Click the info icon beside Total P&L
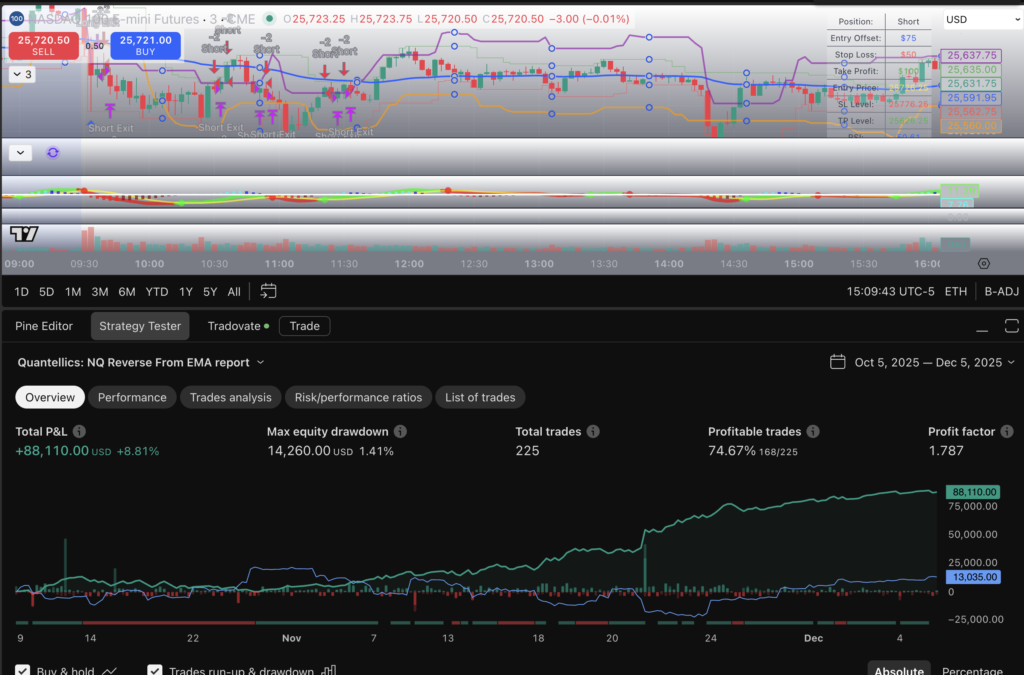1024x675 pixels. click(x=79, y=432)
